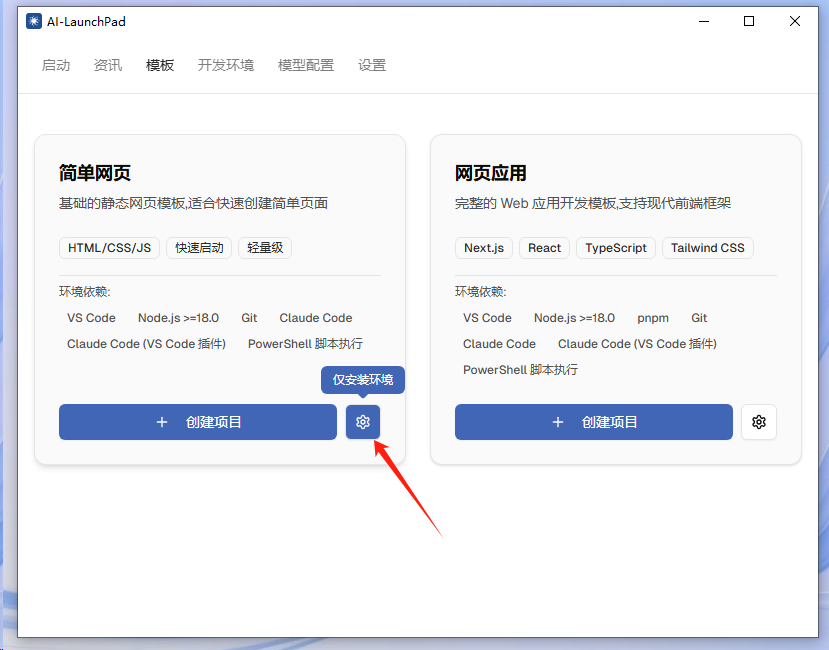
Task: Click 创建项目 button for 简单网页
Action: point(198,422)
